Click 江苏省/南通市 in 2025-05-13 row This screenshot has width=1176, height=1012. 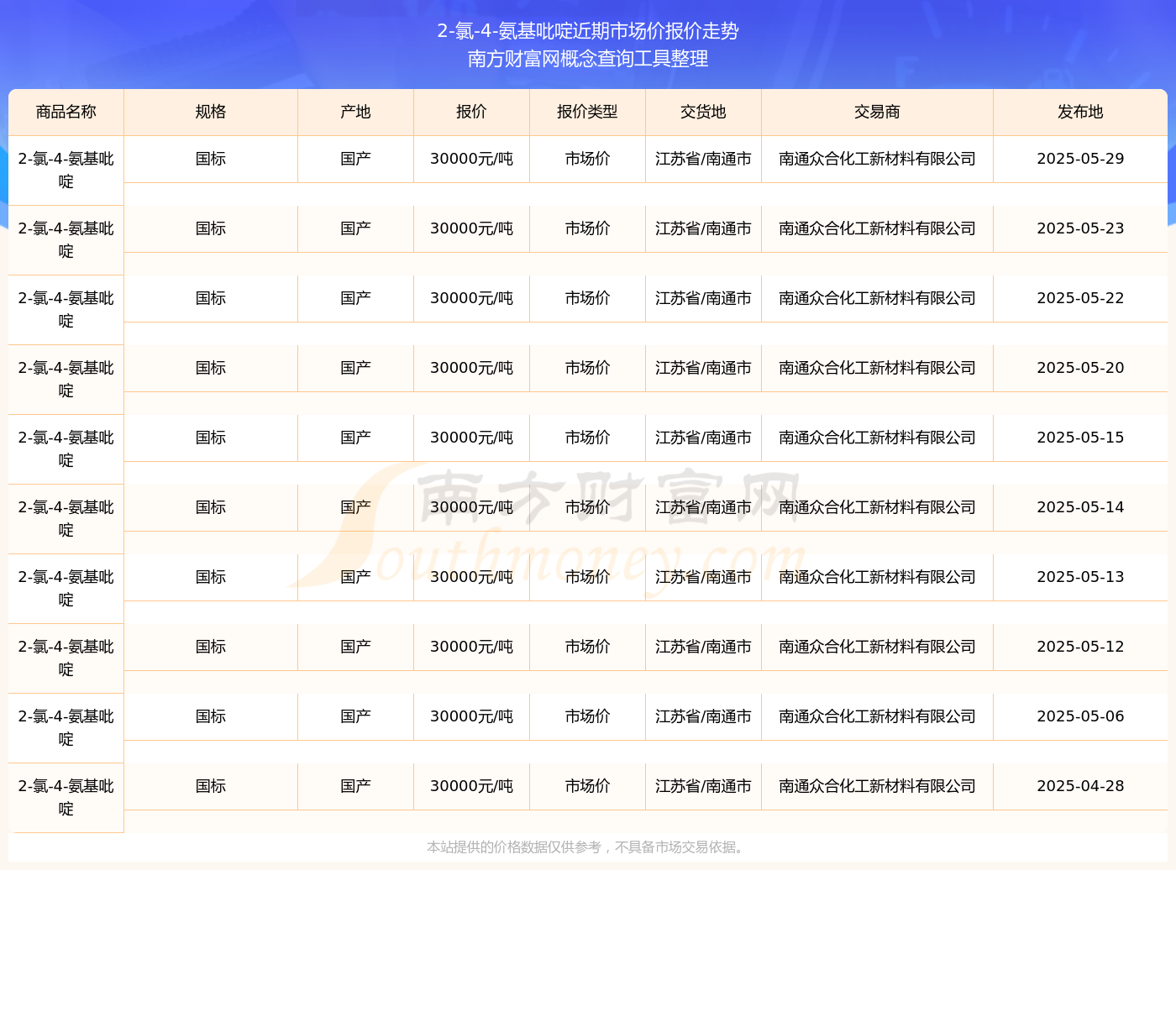703,577
